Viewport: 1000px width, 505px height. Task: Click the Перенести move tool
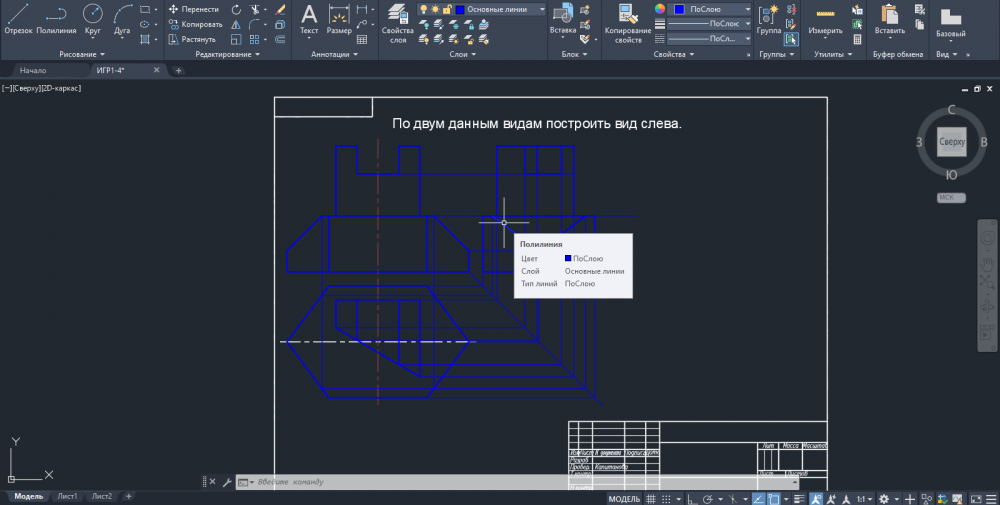[194, 9]
